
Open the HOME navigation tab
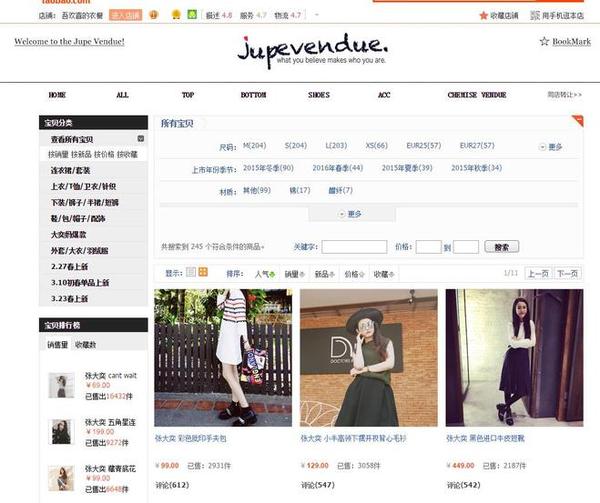point(57,95)
